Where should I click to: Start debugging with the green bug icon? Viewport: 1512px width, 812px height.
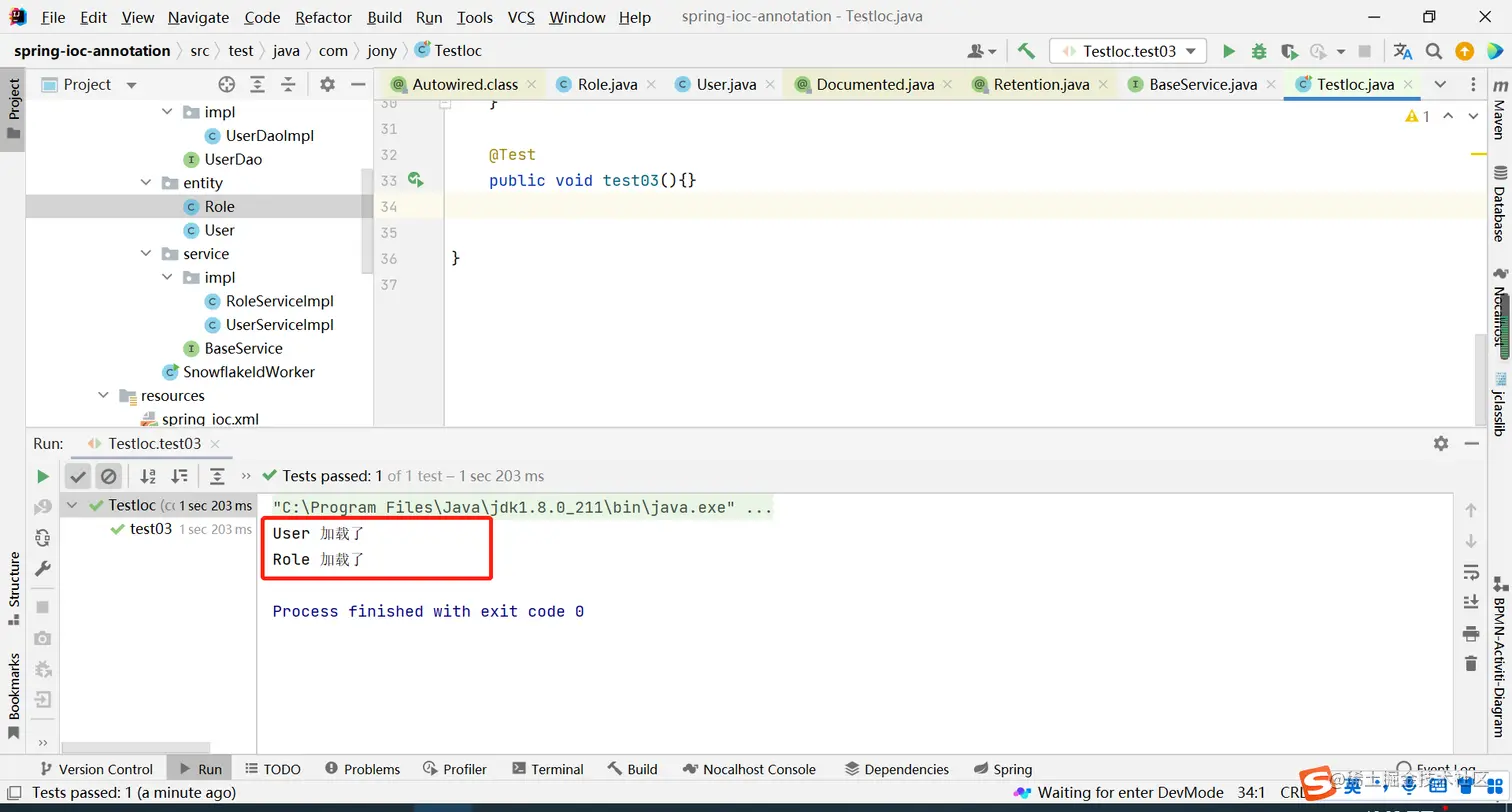pyautogui.click(x=1259, y=51)
